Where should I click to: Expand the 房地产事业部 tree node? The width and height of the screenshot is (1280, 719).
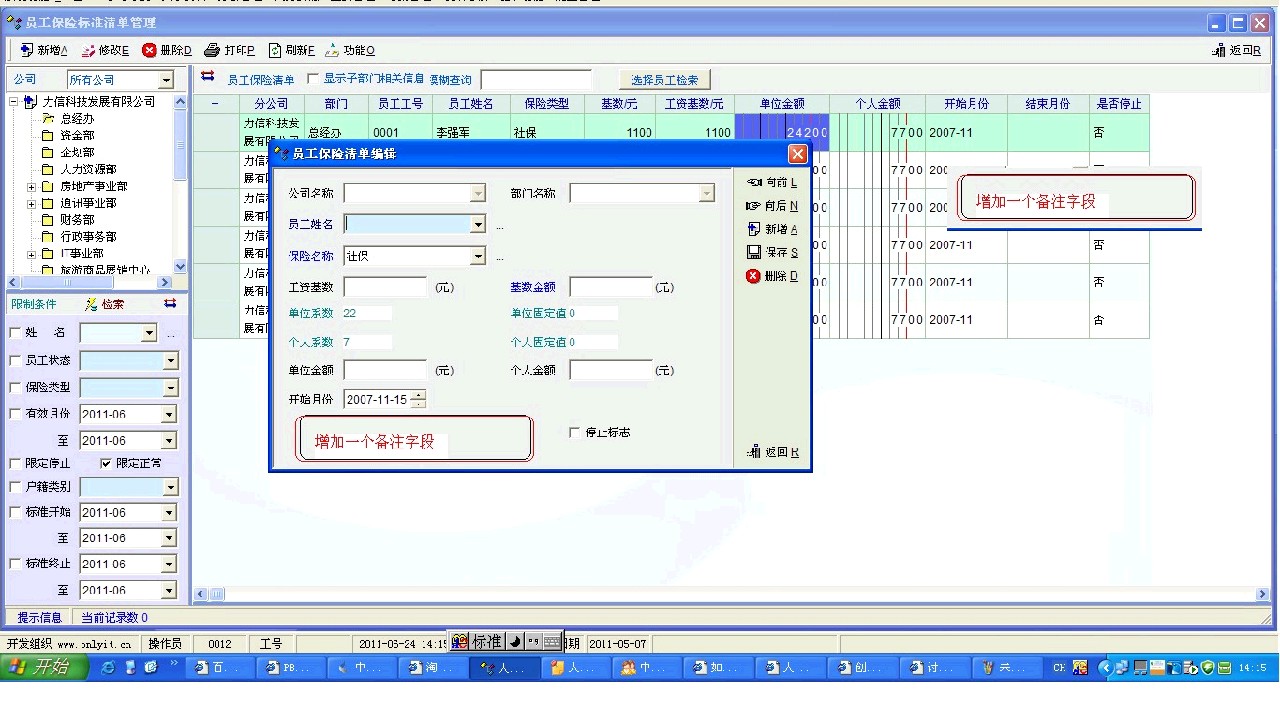click(x=31, y=187)
